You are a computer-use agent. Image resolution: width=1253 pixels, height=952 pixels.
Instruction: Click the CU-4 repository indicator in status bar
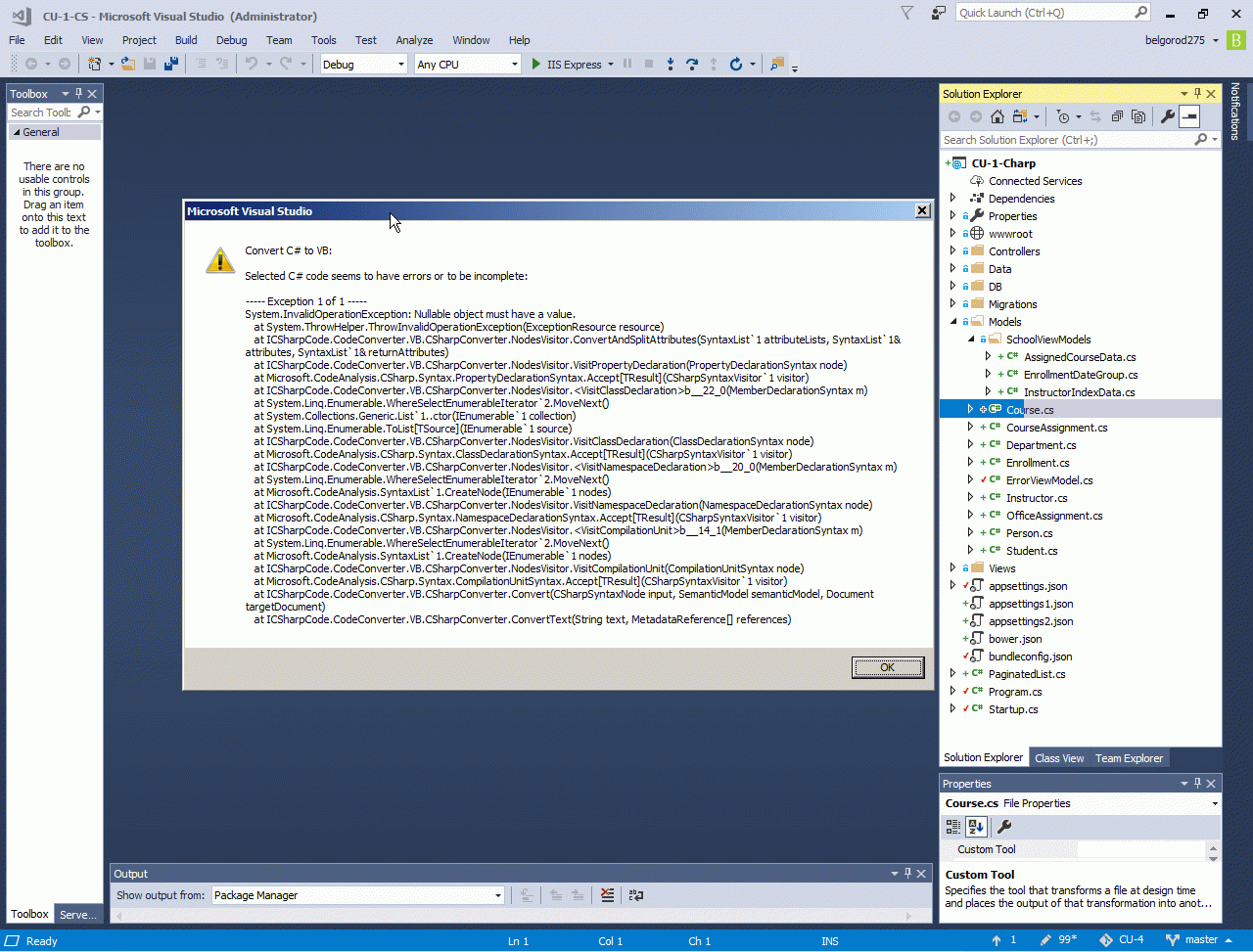(x=1121, y=940)
